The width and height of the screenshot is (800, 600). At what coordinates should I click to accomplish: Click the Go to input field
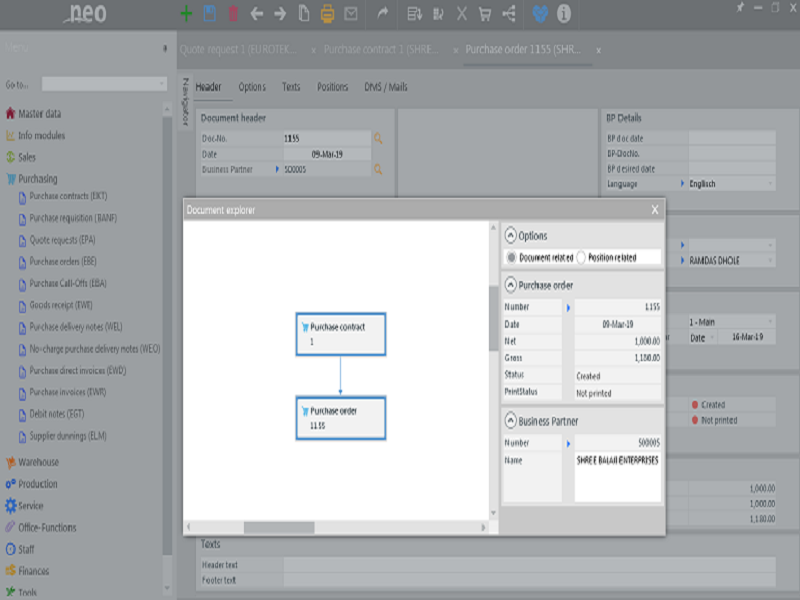coord(104,84)
